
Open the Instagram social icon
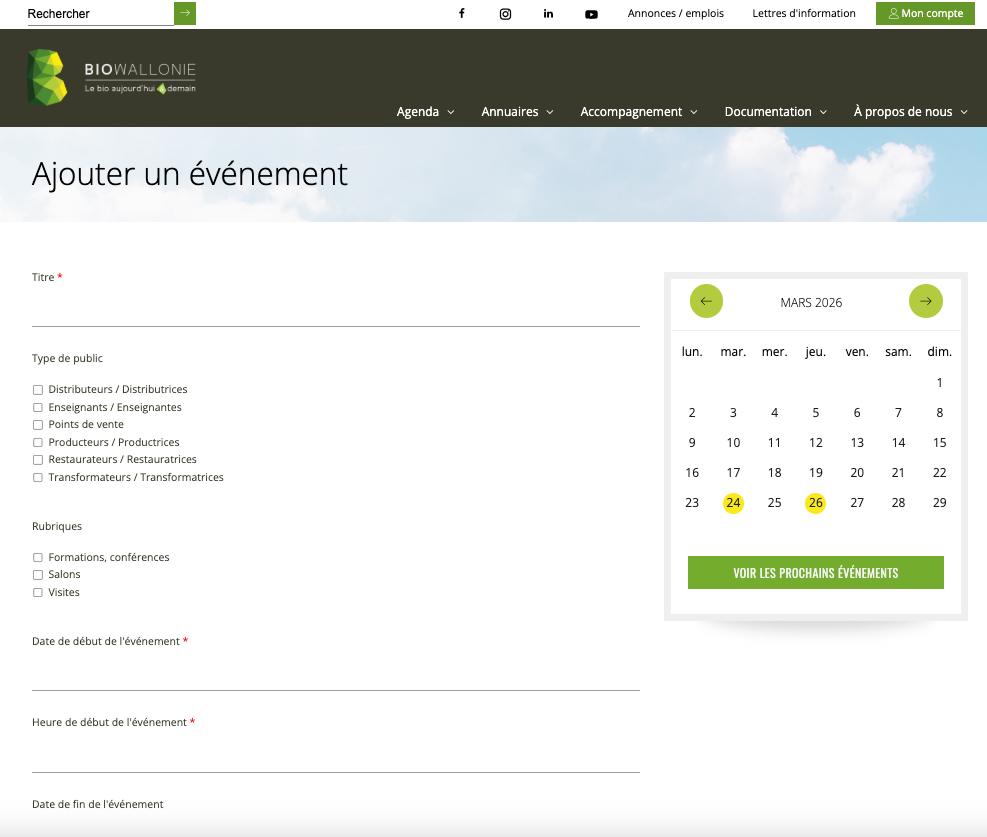point(505,14)
